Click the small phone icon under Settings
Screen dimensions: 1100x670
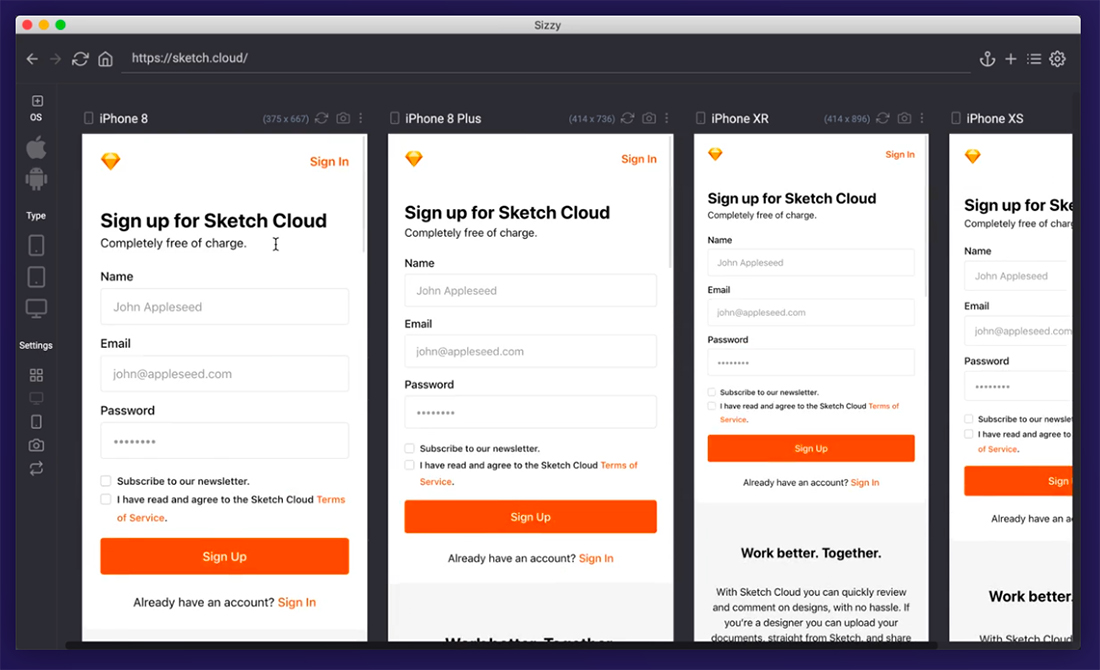click(x=36, y=422)
